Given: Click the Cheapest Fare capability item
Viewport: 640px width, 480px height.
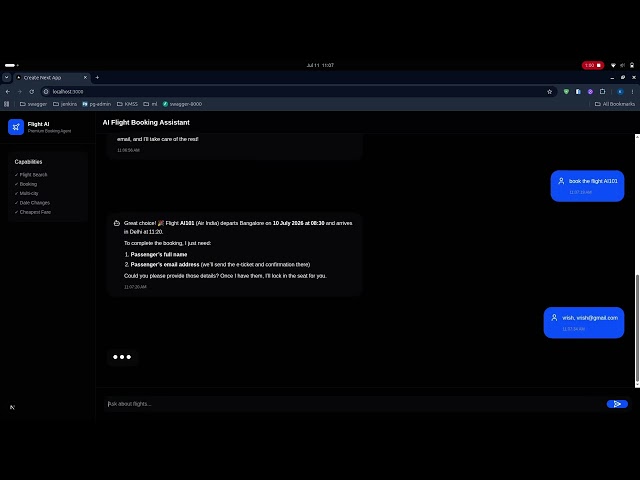Looking at the screenshot, I should pyautogui.click(x=33, y=212).
